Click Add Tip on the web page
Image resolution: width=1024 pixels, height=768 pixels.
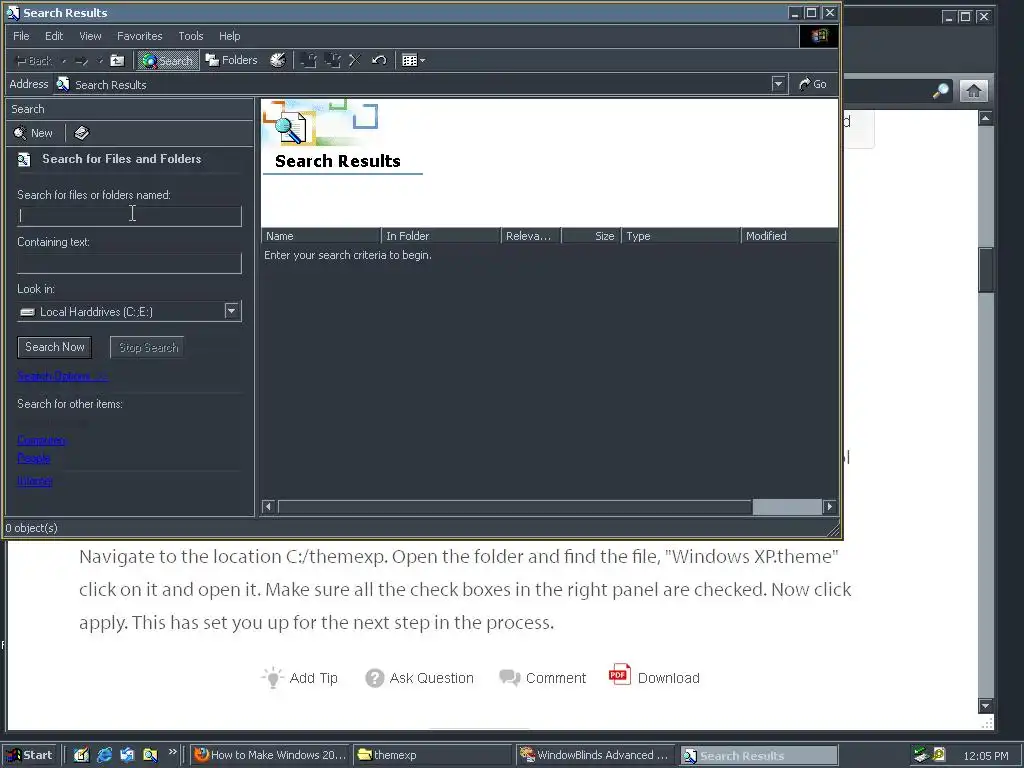(300, 678)
